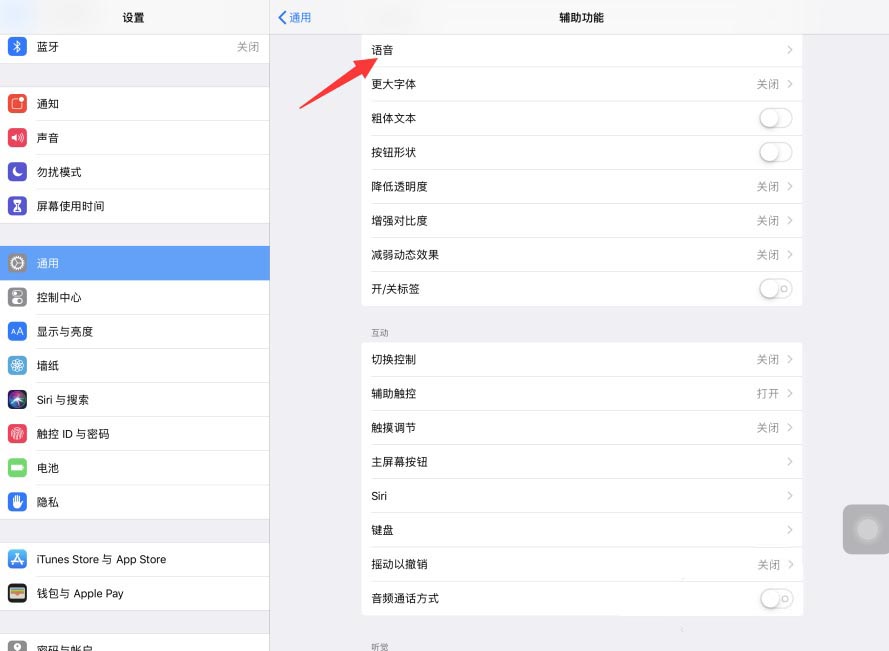Open 触控 ID 与密码 settings label

click(73, 434)
